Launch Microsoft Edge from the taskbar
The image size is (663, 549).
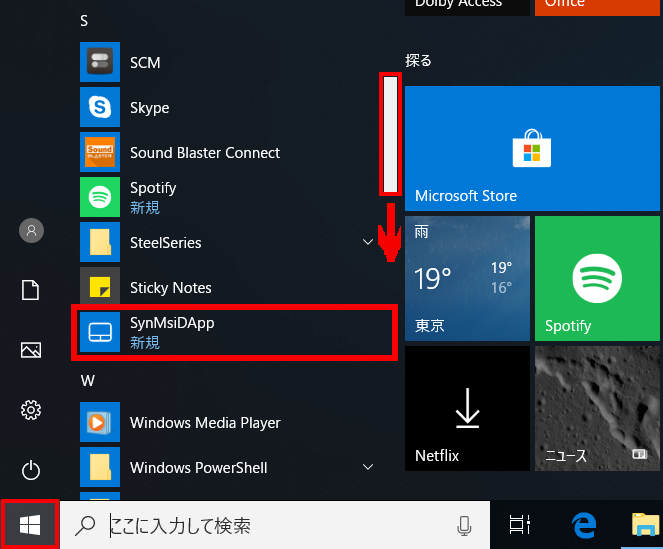coord(584,525)
